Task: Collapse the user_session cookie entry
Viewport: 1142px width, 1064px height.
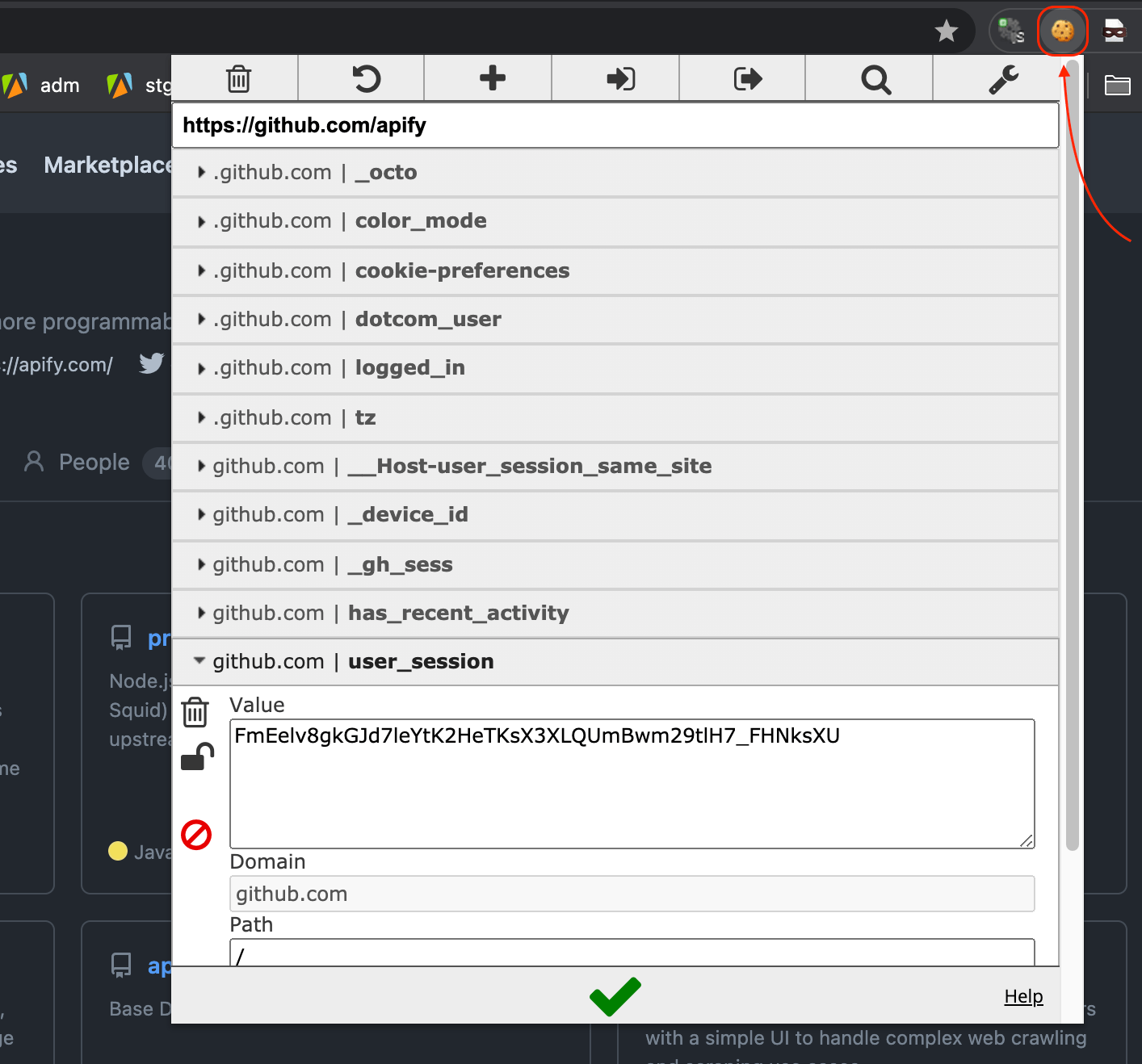Action: (x=420, y=662)
